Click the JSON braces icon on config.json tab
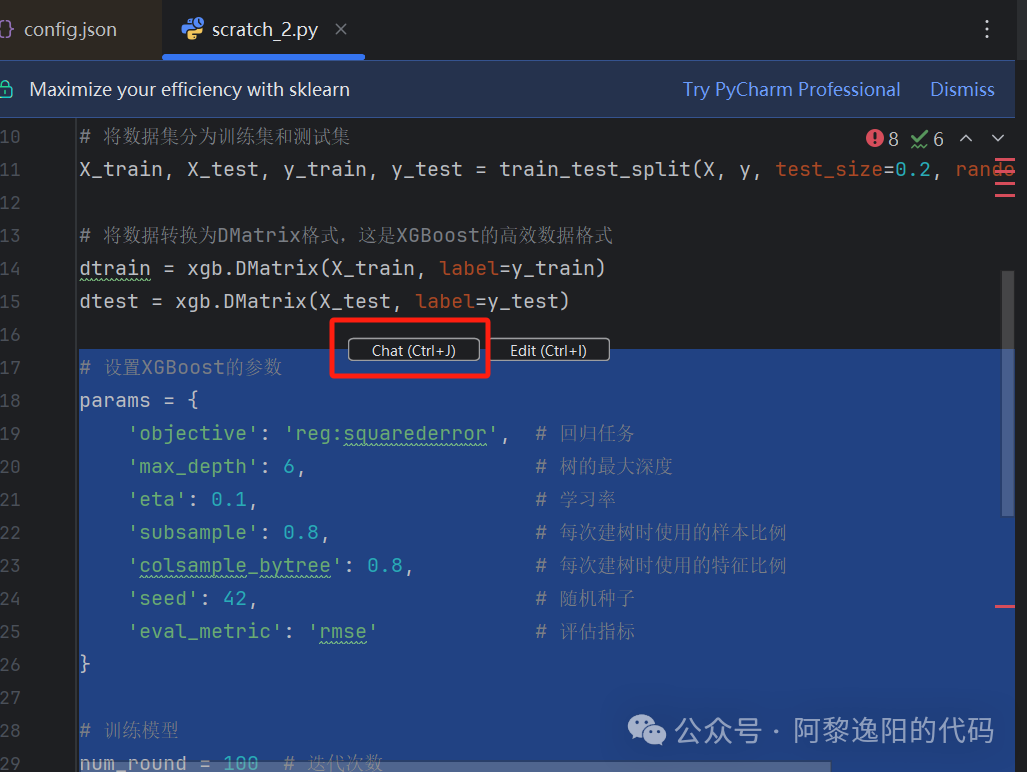The height and width of the screenshot is (772, 1027). 6,29
